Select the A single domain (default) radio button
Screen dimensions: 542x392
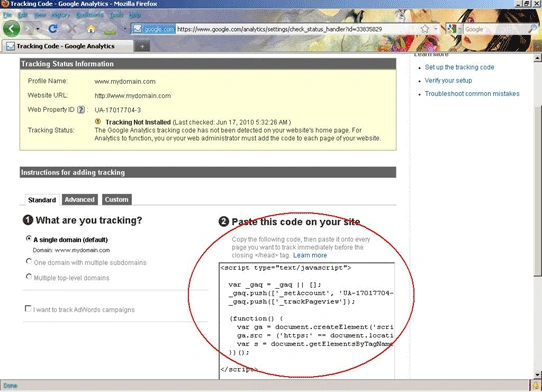29,238
